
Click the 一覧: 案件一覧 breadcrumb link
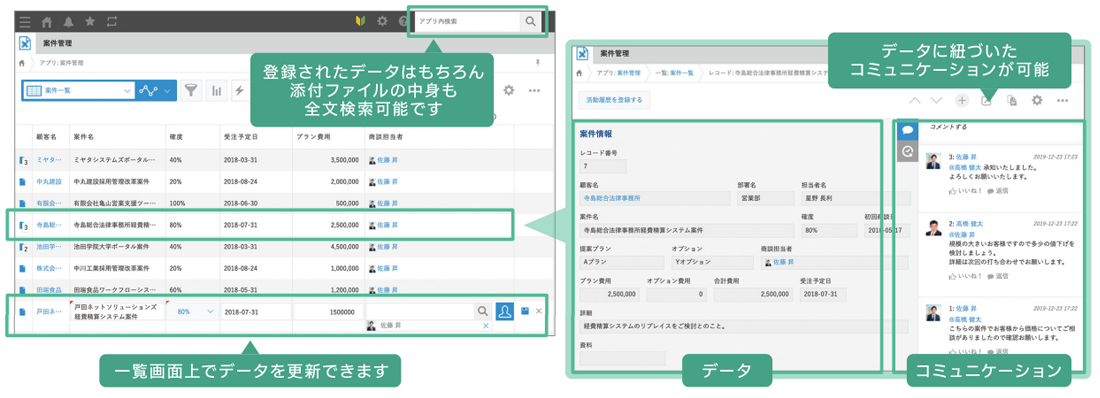pos(674,72)
